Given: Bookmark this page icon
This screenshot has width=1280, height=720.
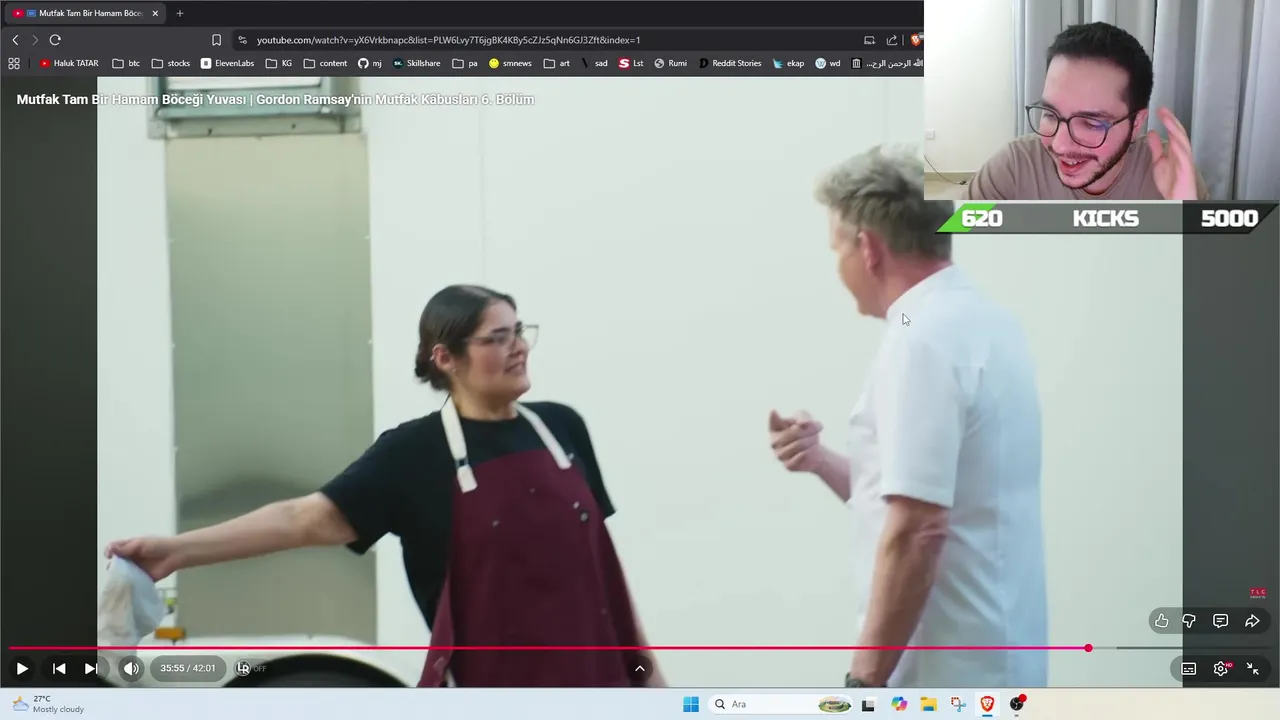Looking at the screenshot, I should (216, 40).
